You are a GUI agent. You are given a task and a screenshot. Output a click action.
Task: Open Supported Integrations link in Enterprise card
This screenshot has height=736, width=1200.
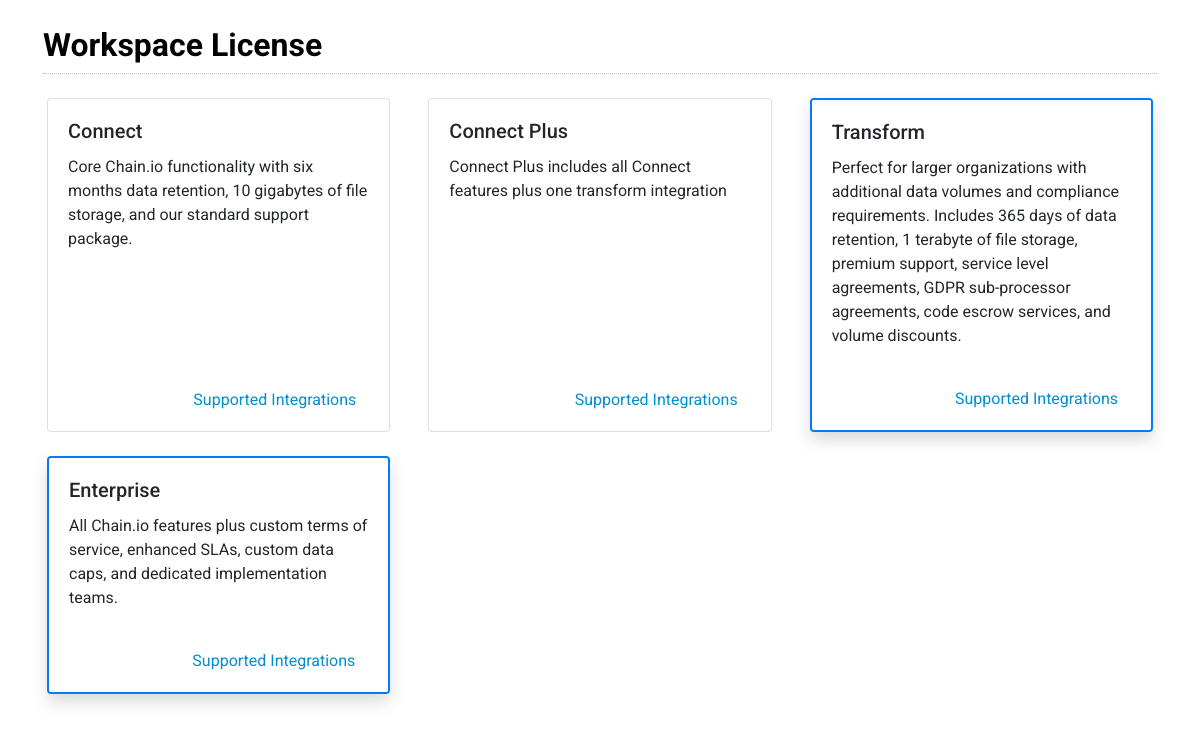(x=273, y=660)
